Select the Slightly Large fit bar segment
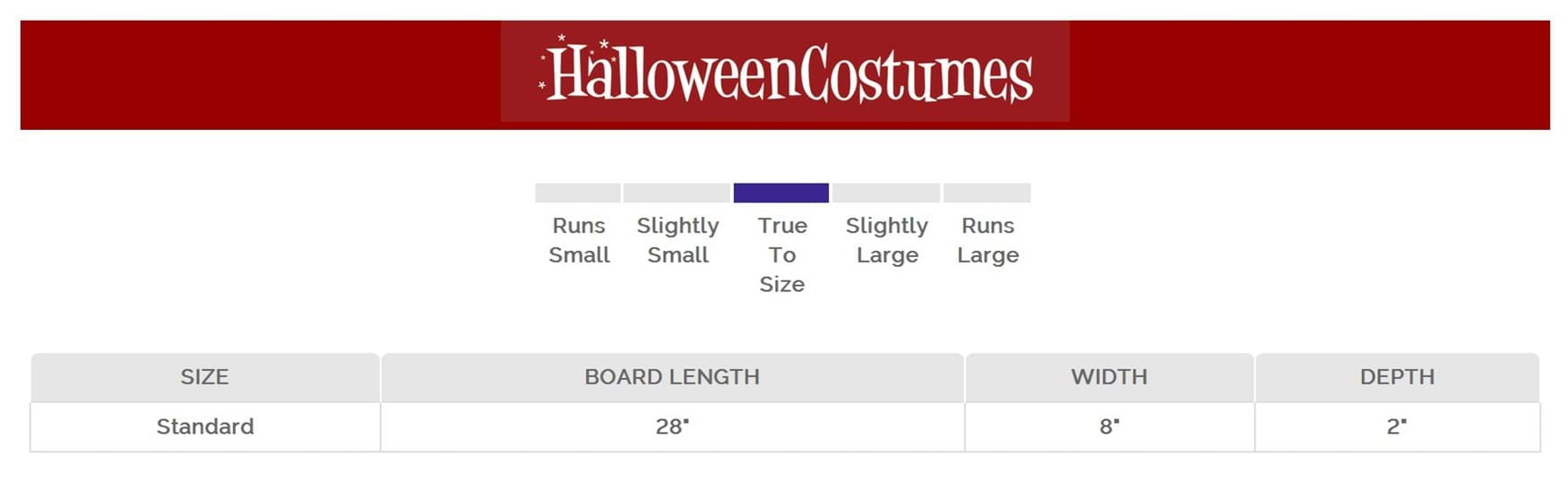The image size is (1568, 482). click(x=886, y=193)
